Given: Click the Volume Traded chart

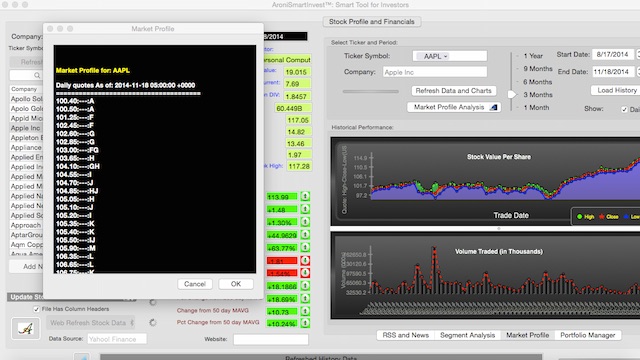Looking at the screenshot, I should click(x=486, y=276).
